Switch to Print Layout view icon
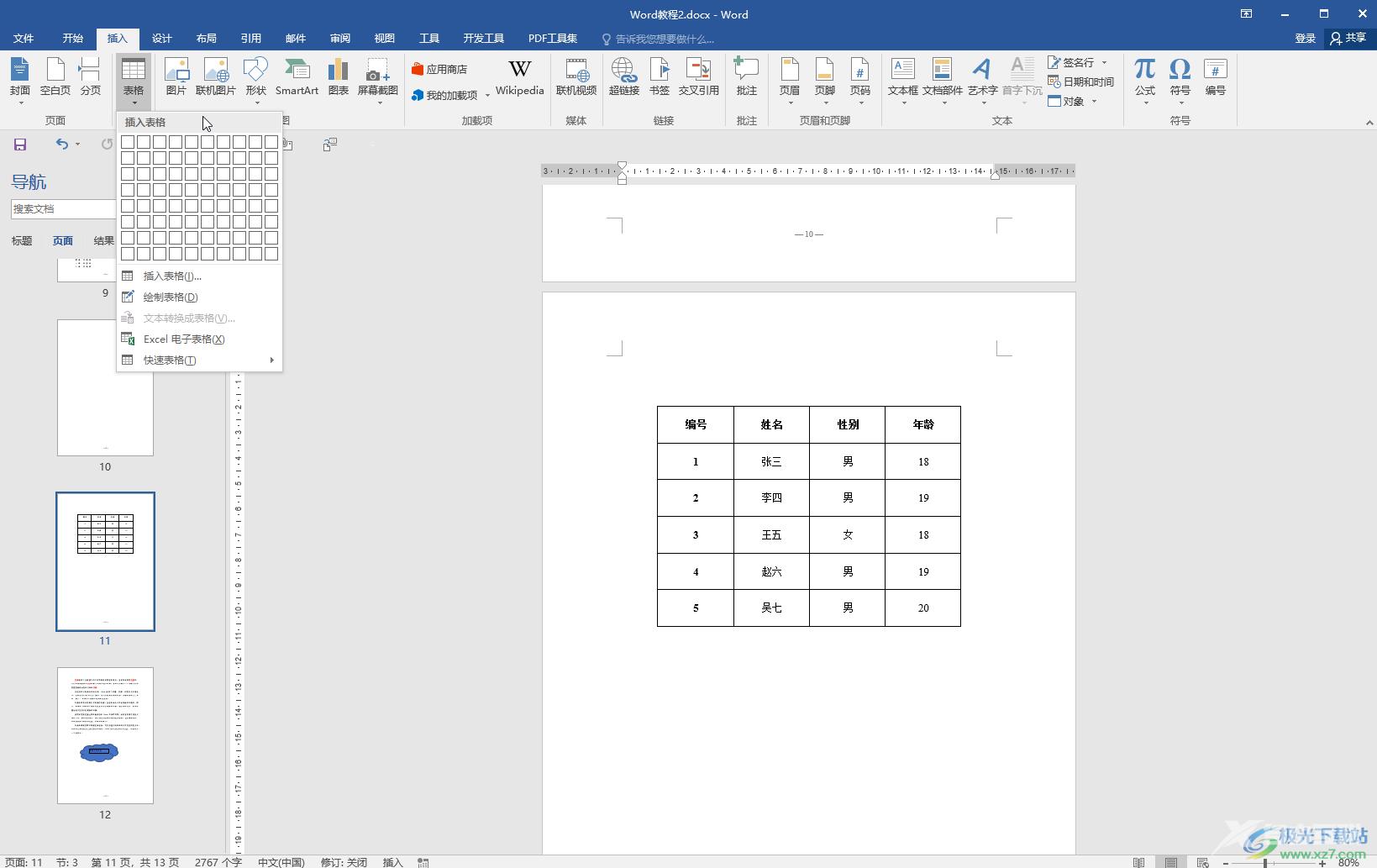1377x868 pixels. (1171, 862)
